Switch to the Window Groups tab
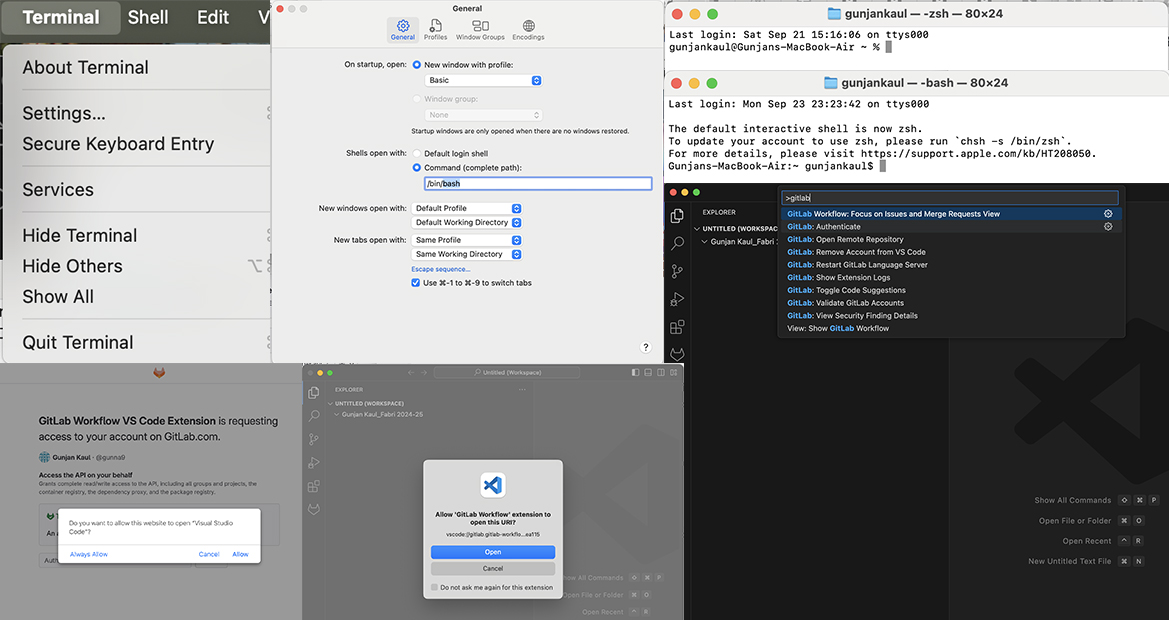 [480, 30]
